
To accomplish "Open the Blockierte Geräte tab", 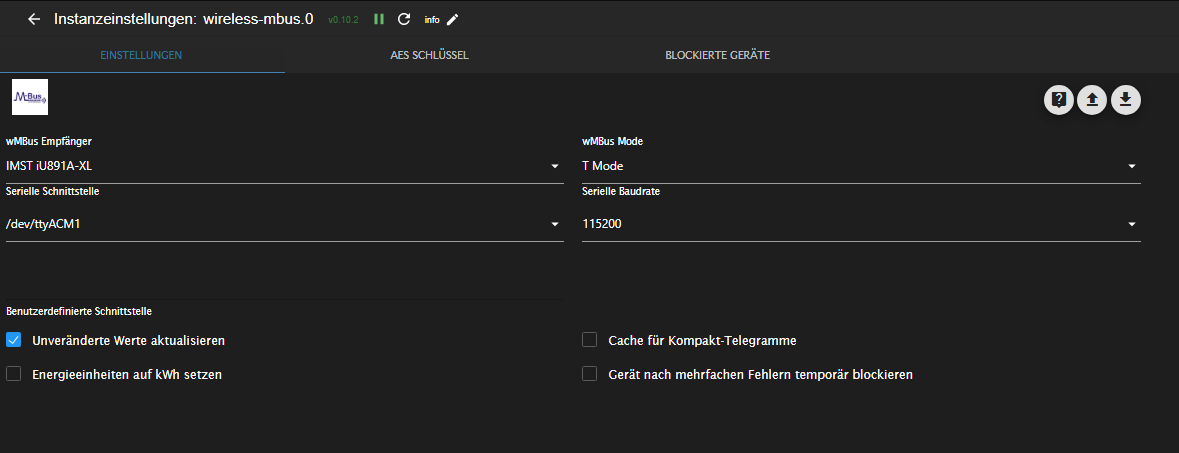I will 717,55.
